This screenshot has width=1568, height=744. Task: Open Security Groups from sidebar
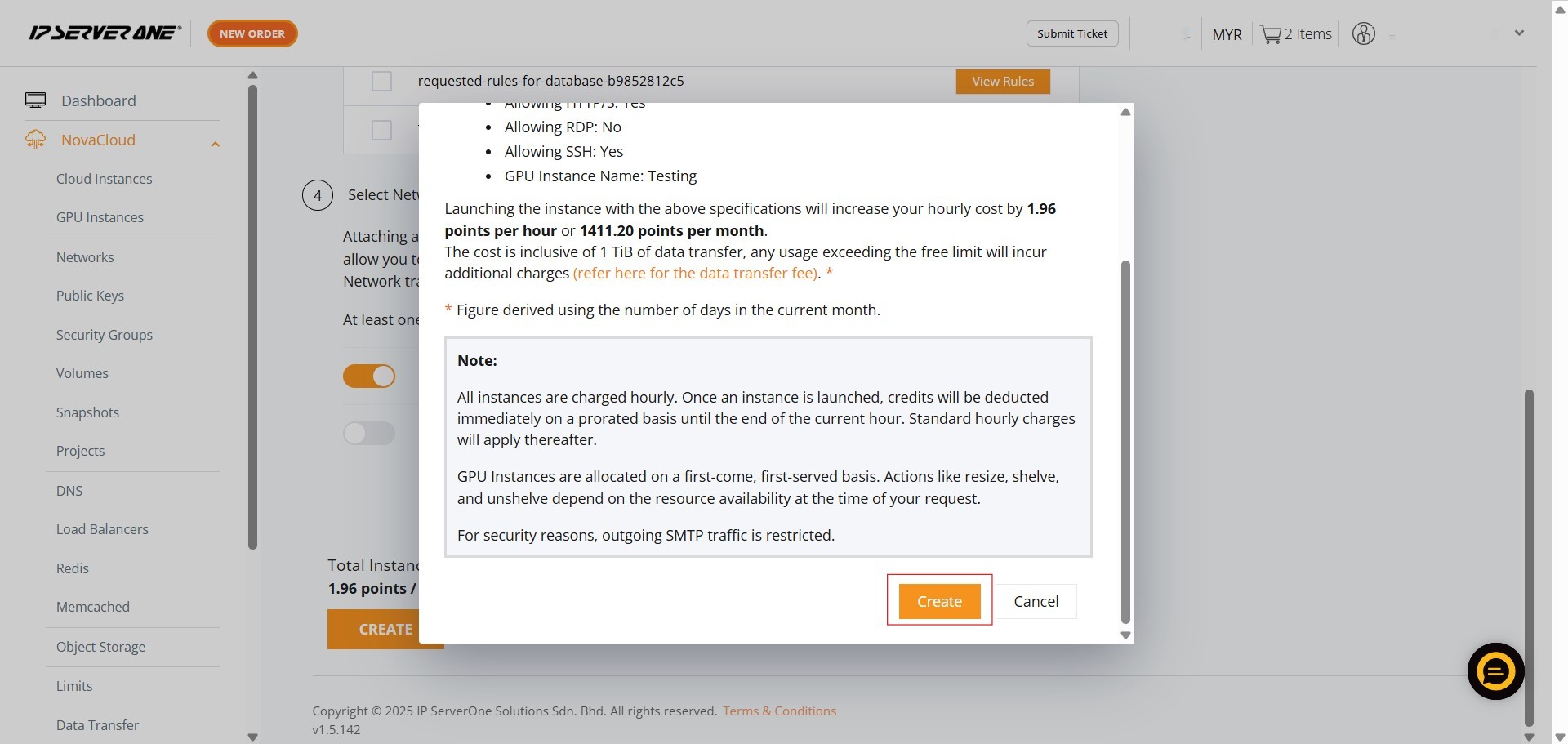pos(105,335)
